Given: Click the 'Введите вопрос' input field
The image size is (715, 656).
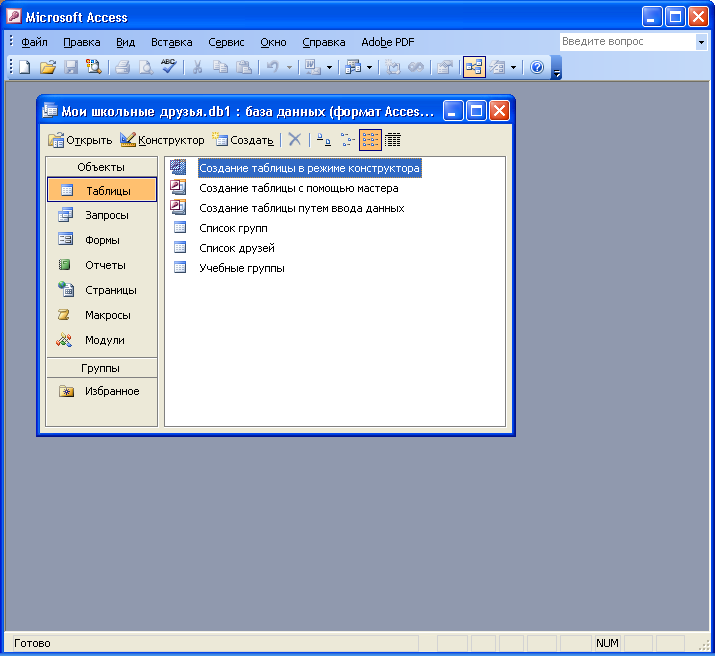Looking at the screenshot, I should point(627,42).
